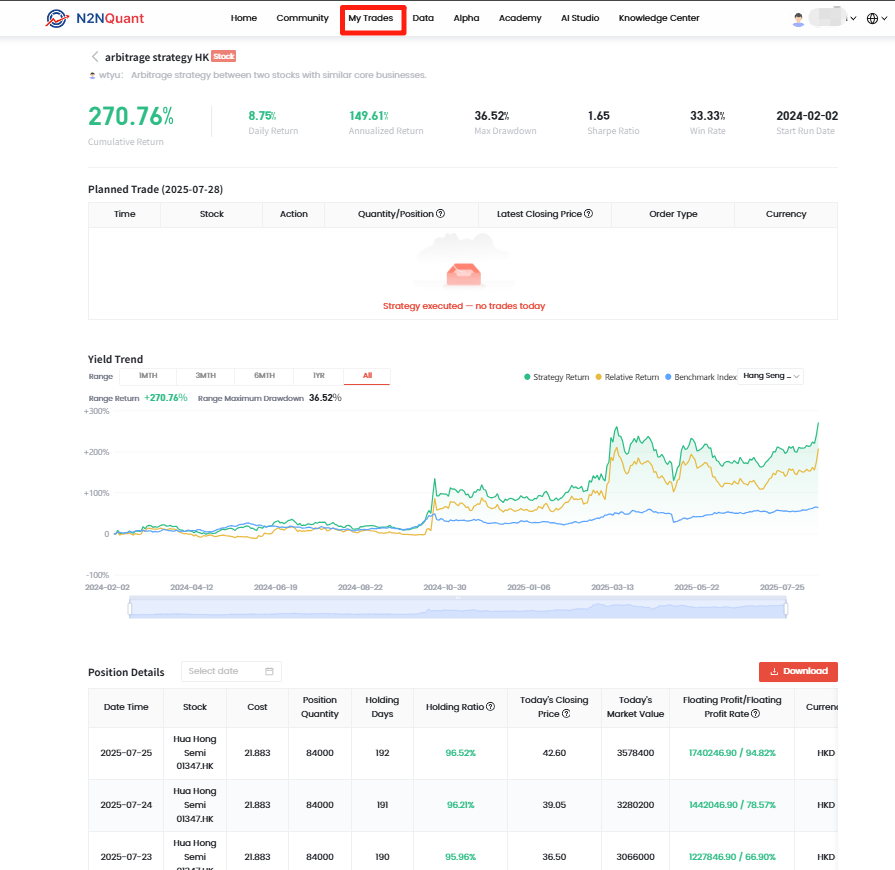Image resolution: width=895 pixels, height=870 pixels.
Task: Open the Alpha menu
Action: [466, 18]
